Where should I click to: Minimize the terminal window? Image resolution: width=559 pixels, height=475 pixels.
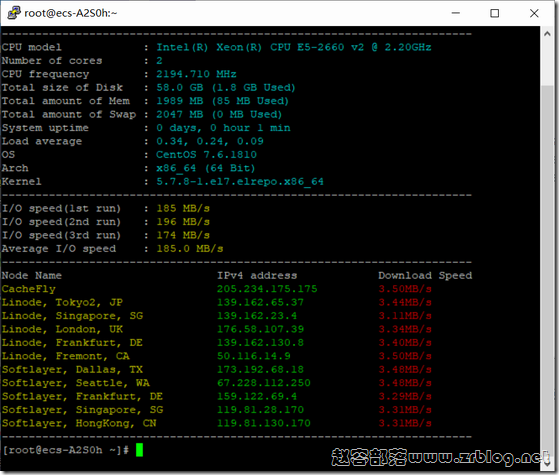tap(455, 13)
